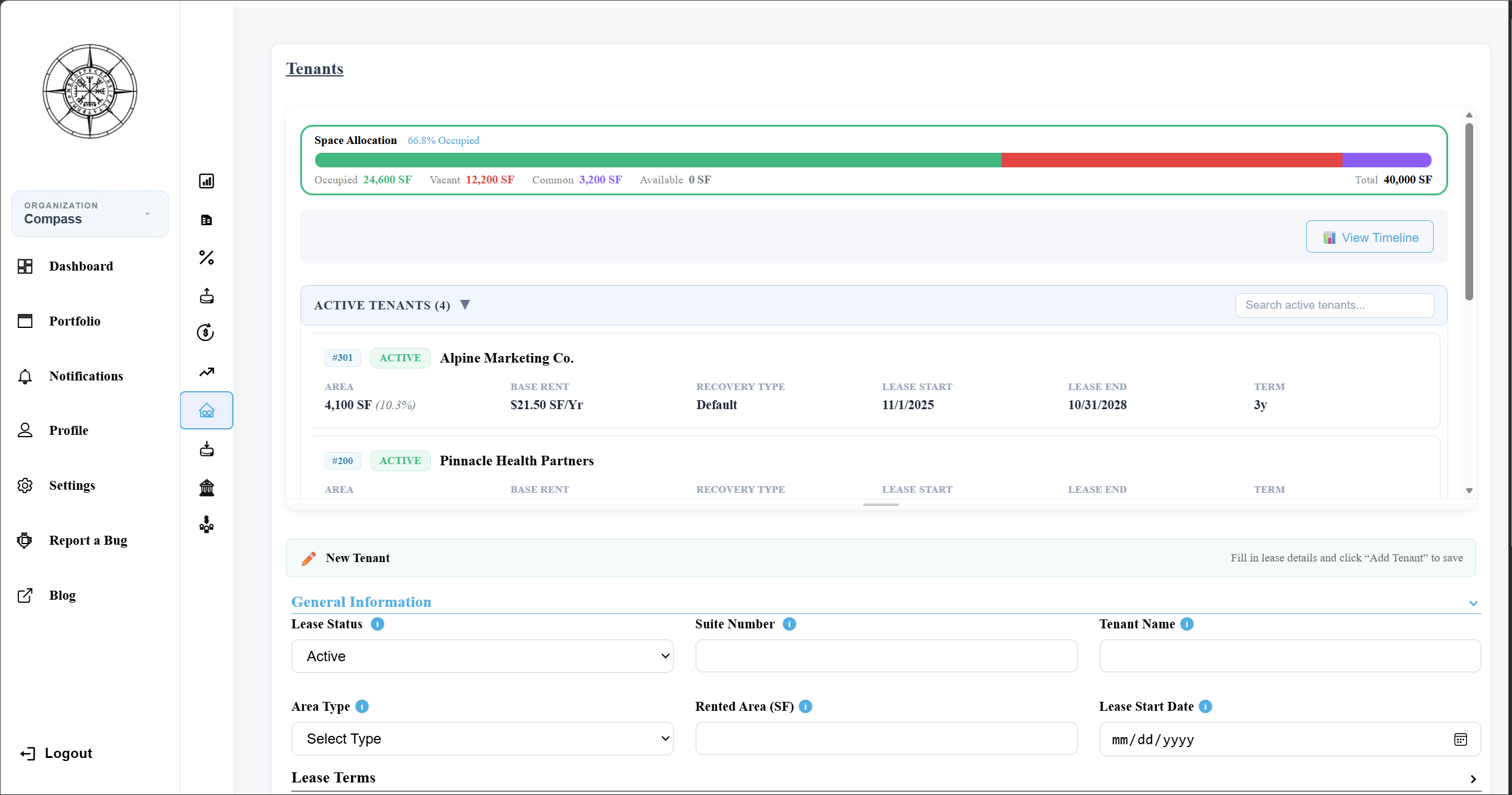This screenshot has width=1512, height=795.
Task: Open the Area Type selection dropdown
Action: point(482,738)
